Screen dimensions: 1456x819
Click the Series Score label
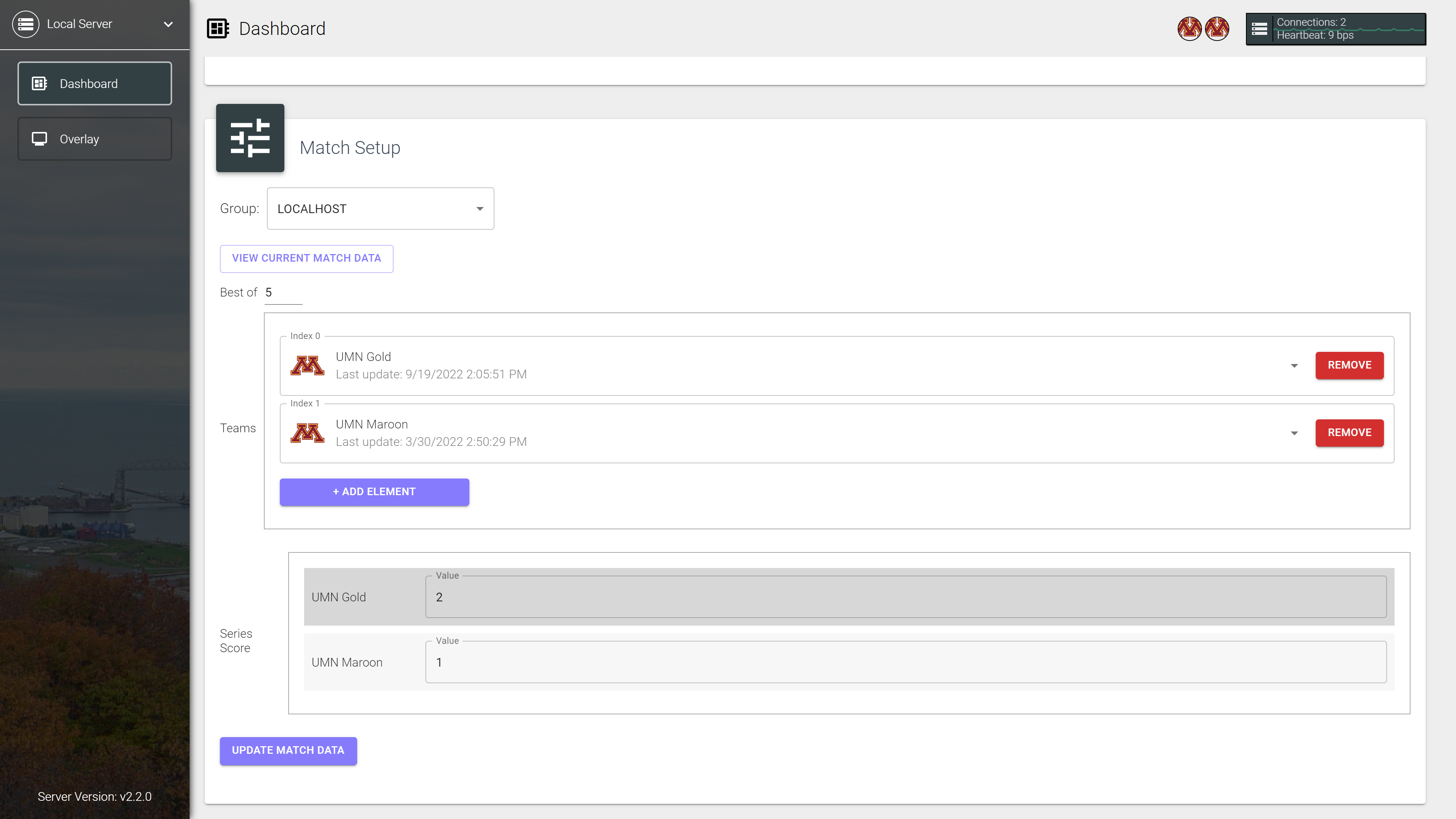click(236, 640)
